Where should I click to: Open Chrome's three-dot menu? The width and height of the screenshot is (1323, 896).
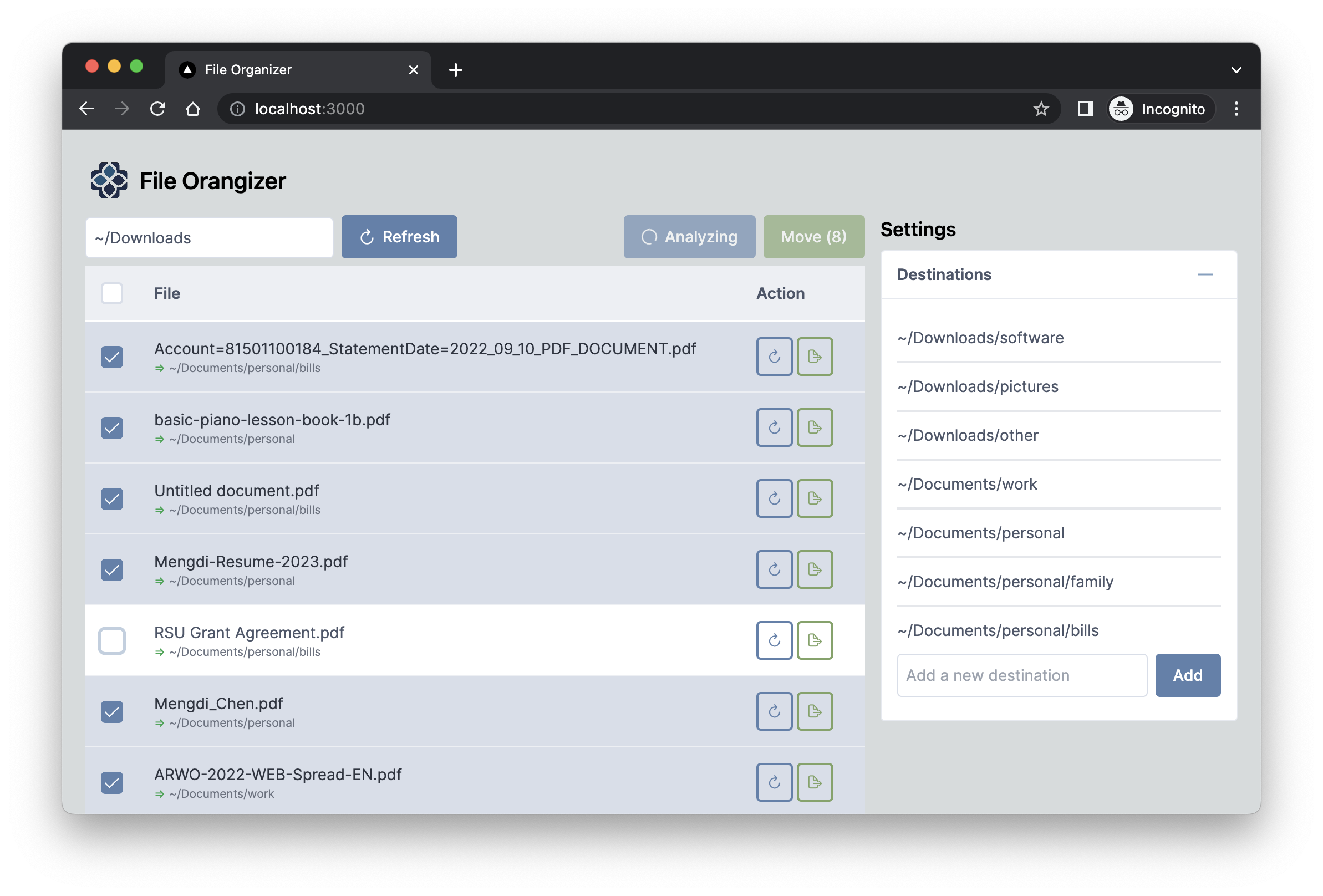1236,109
